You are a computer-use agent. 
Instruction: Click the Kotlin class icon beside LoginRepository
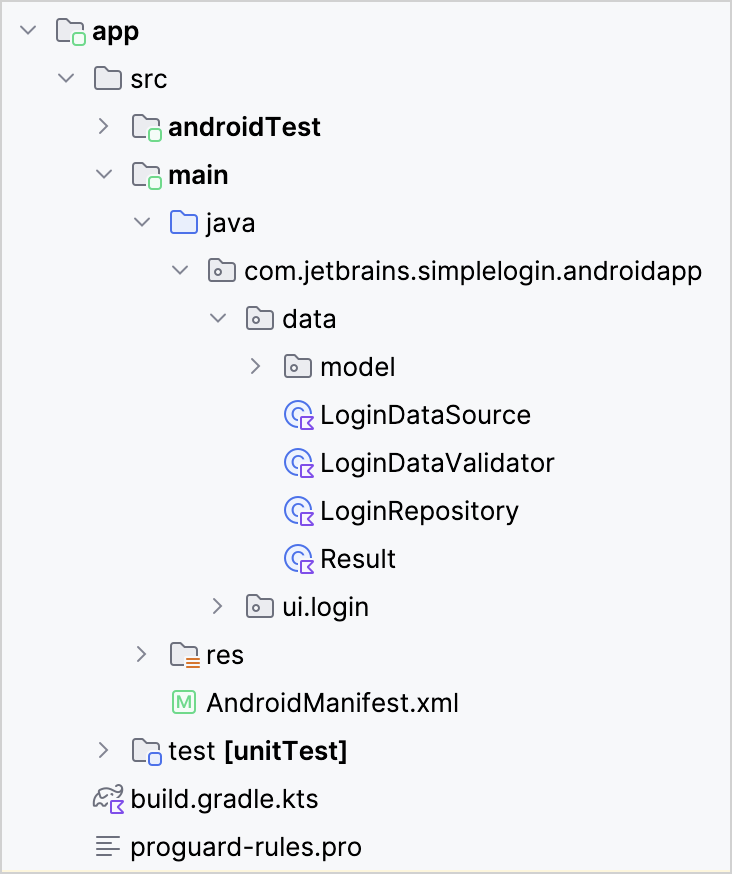299,511
